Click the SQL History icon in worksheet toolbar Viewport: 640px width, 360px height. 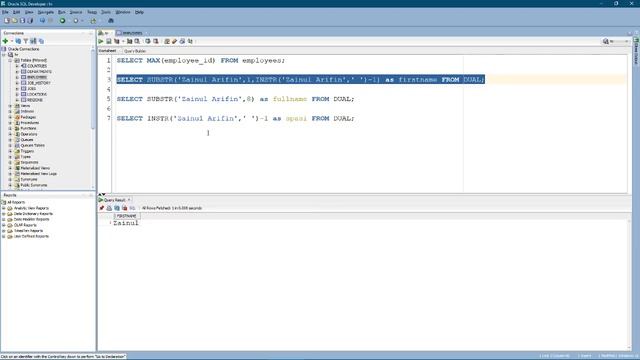pyautogui.click(x=182, y=41)
